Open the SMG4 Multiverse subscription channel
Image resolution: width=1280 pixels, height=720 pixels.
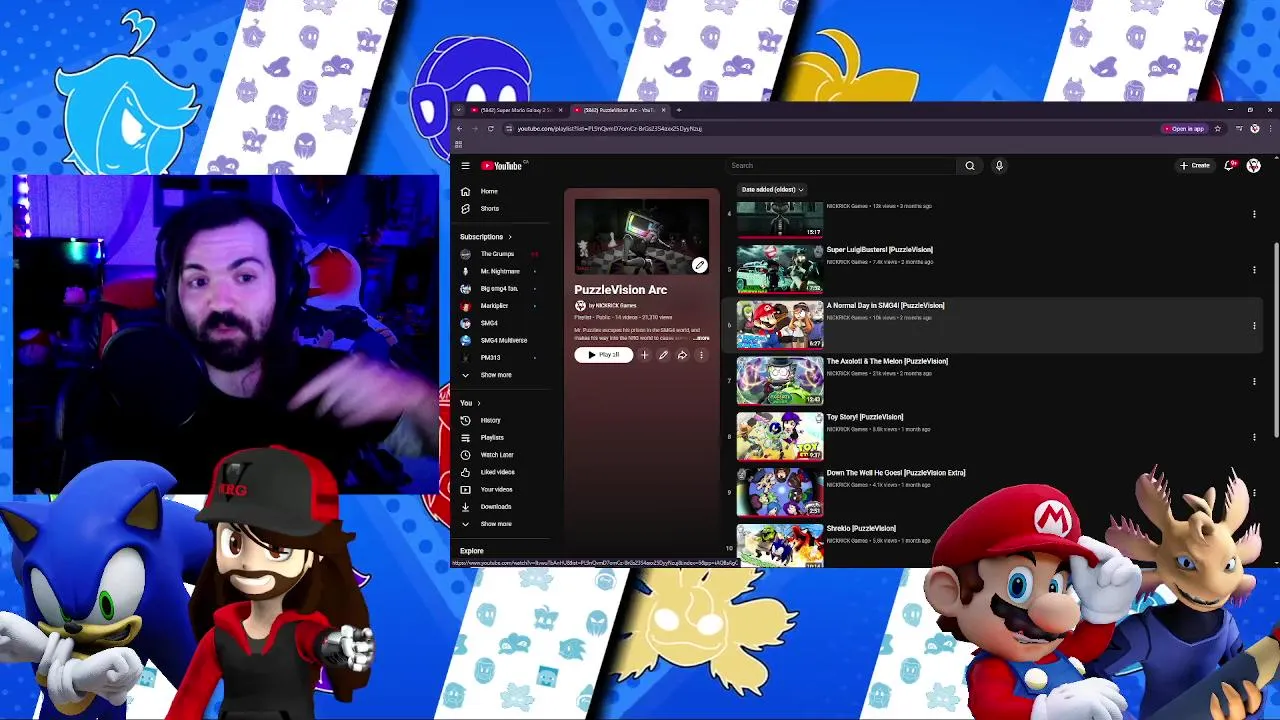502,341
